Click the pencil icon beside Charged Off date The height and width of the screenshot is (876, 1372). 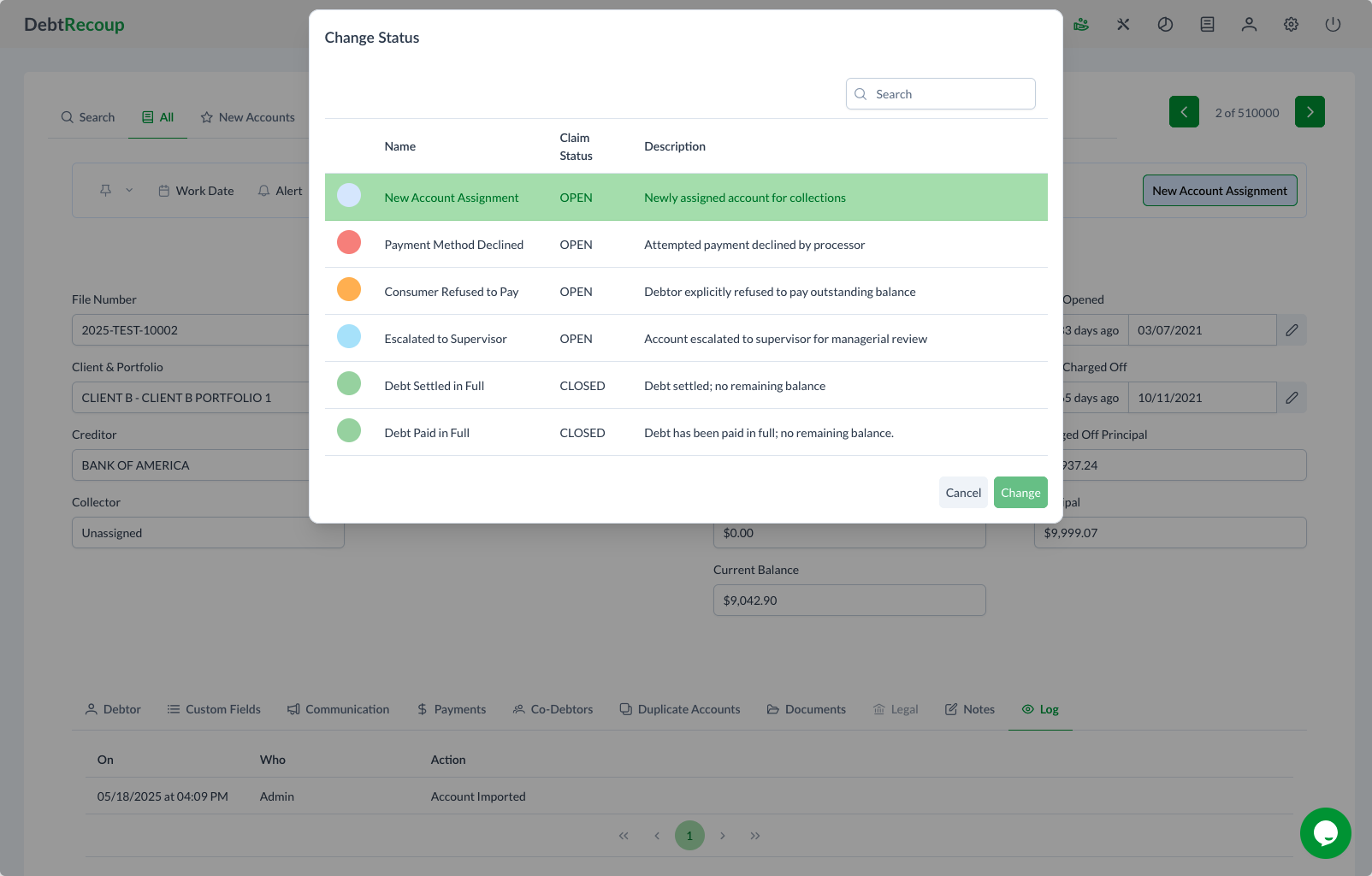[x=1292, y=398]
